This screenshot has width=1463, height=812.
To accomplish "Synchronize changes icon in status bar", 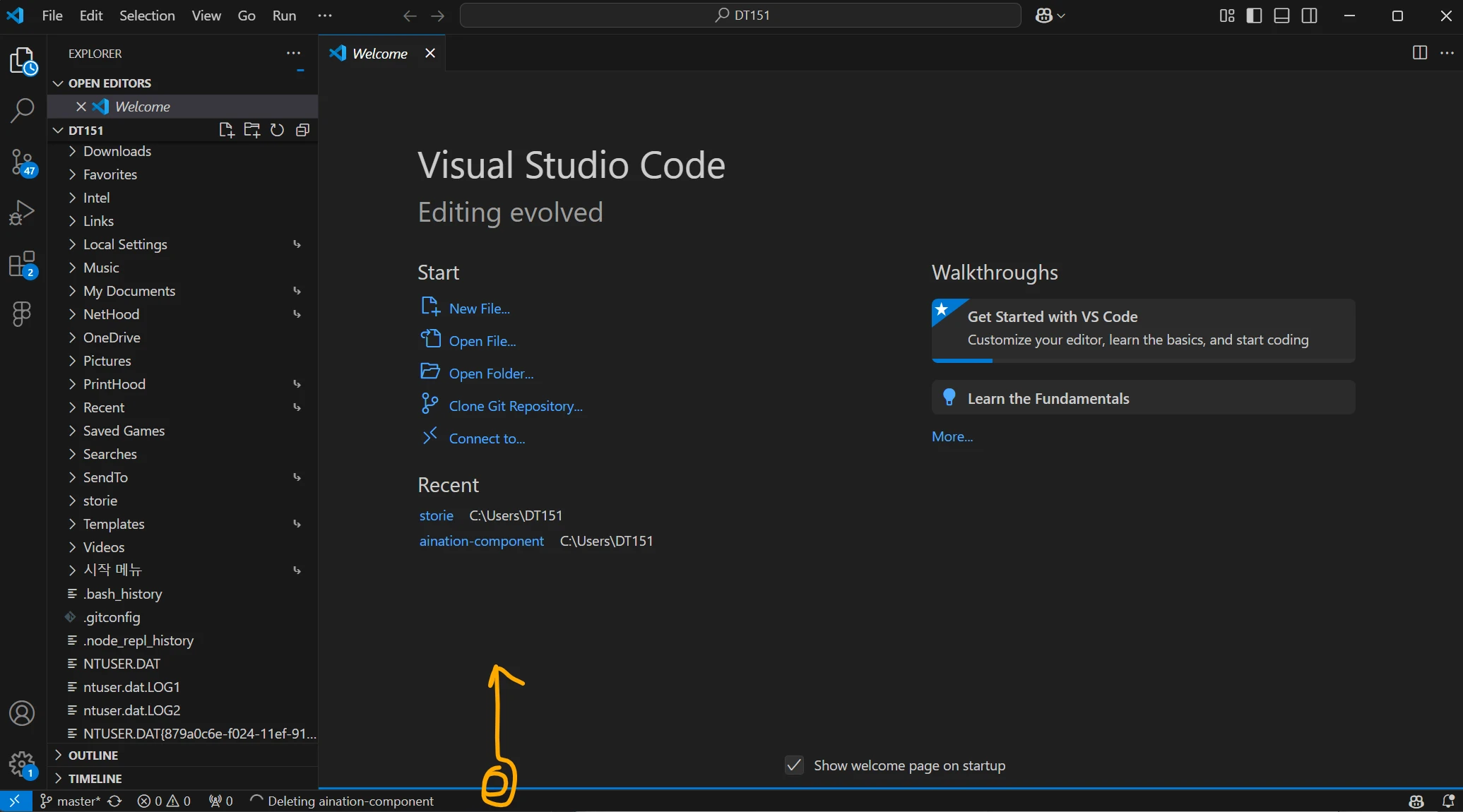I will 114,801.
